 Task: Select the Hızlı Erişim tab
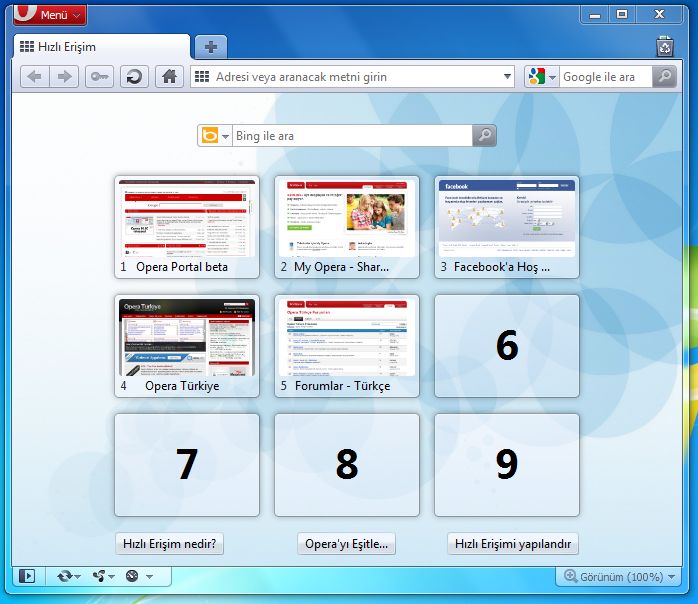coord(101,47)
